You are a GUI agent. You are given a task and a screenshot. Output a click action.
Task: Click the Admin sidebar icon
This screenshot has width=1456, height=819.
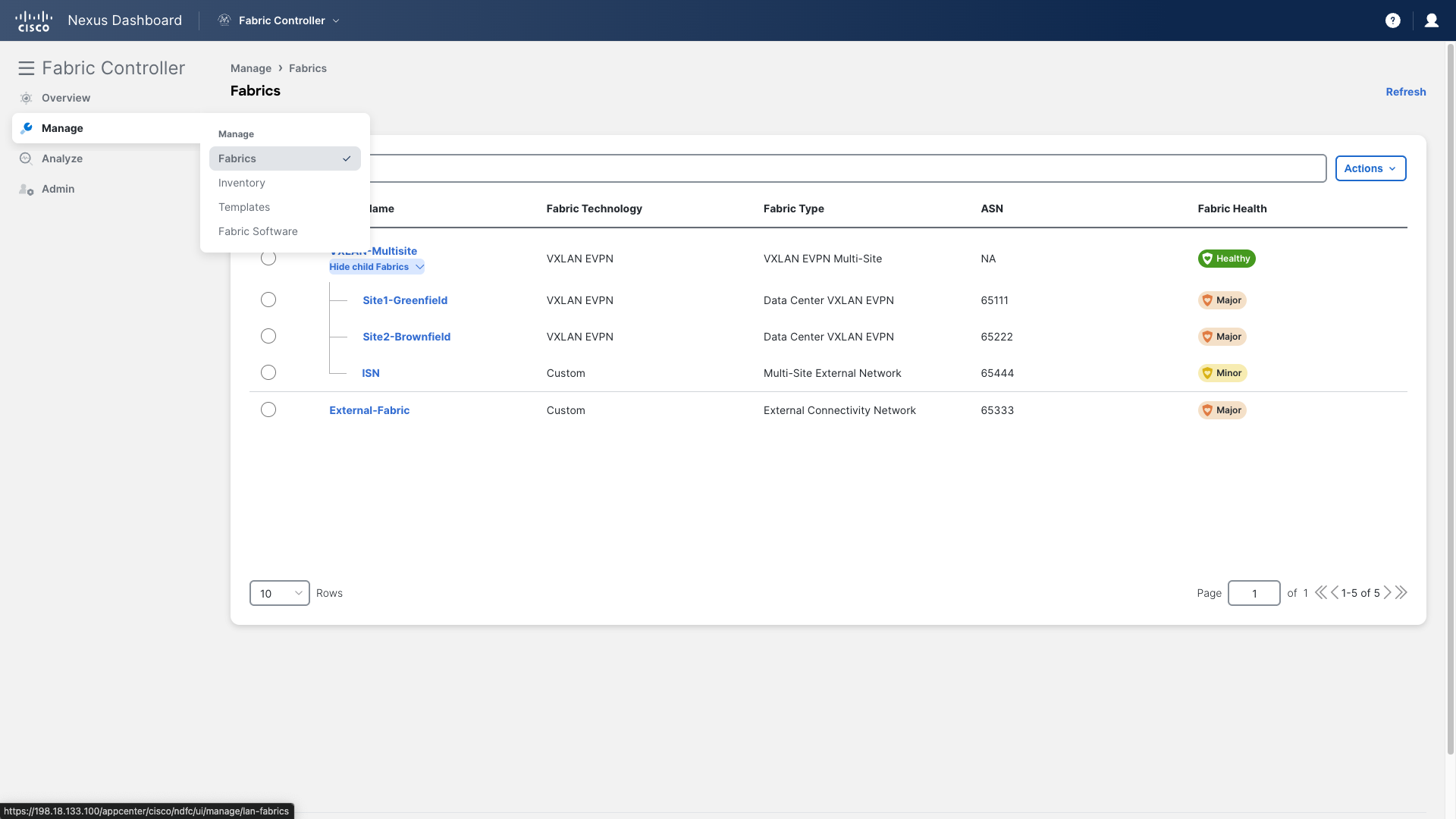point(27,189)
